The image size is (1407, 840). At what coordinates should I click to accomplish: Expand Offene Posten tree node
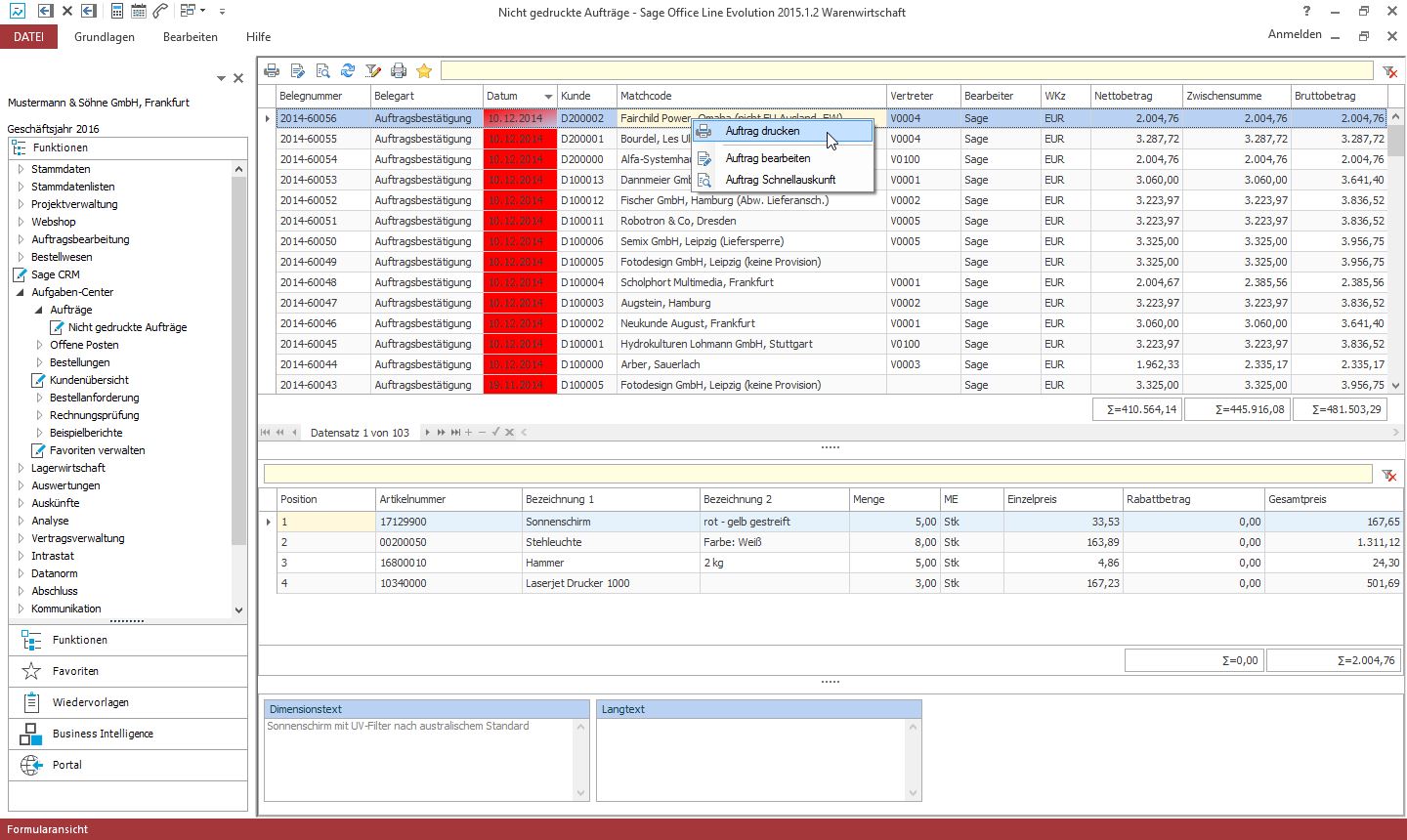(40, 345)
